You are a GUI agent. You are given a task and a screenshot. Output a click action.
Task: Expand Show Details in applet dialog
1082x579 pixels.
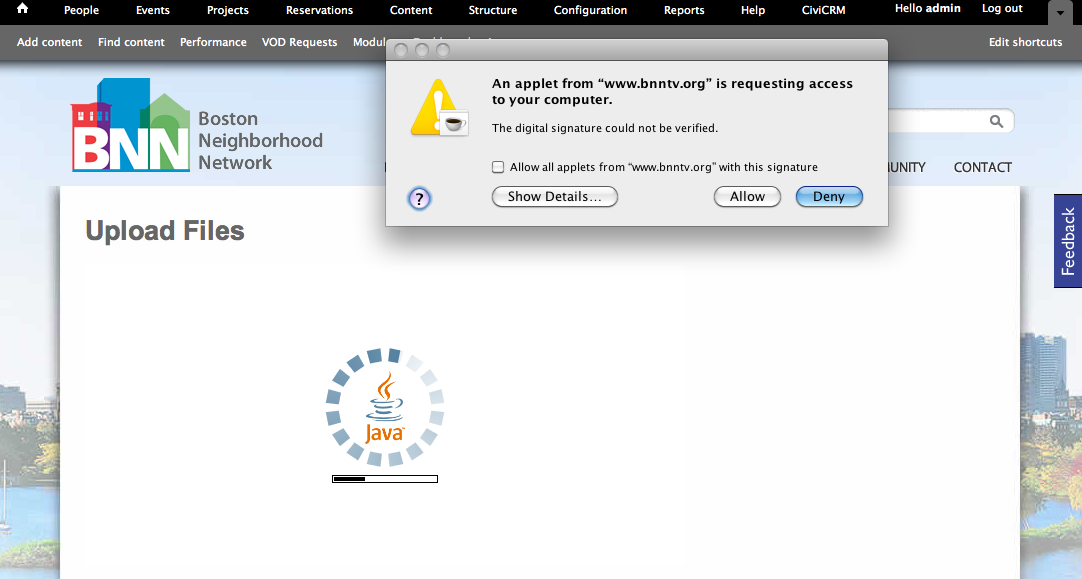click(x=555, y=197)
